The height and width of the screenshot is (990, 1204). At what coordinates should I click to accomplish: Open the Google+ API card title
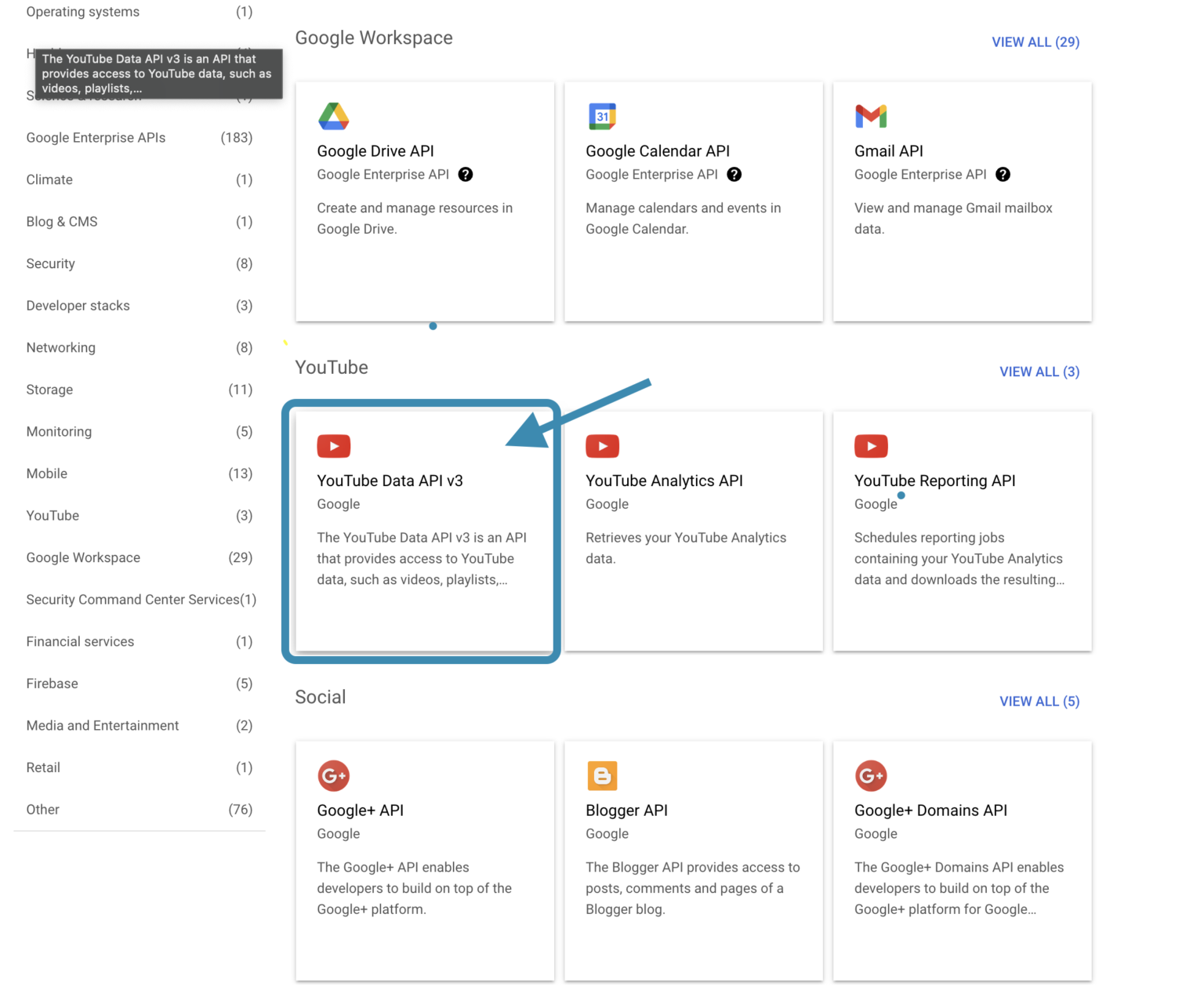[360, 810]
